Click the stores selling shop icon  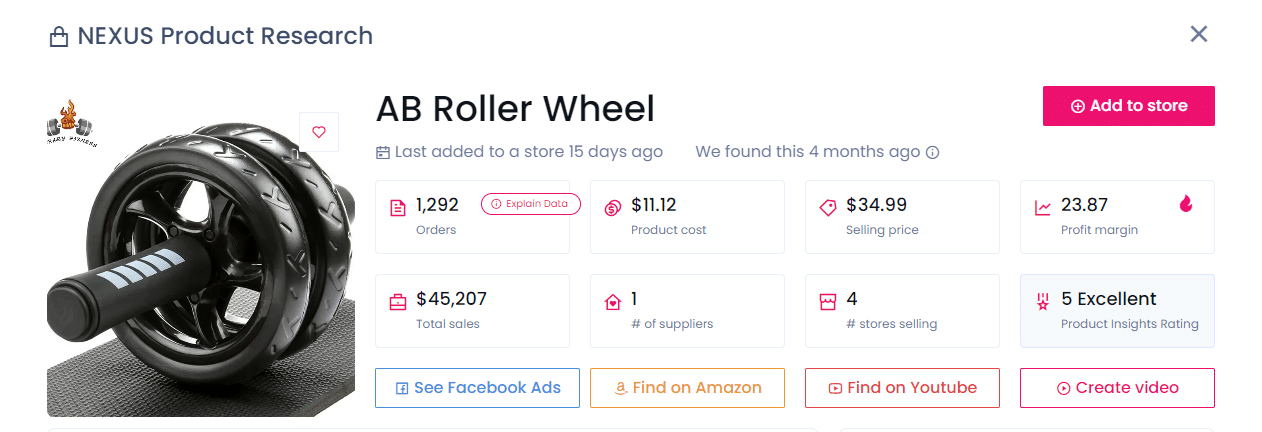click(x=828, y=302)
